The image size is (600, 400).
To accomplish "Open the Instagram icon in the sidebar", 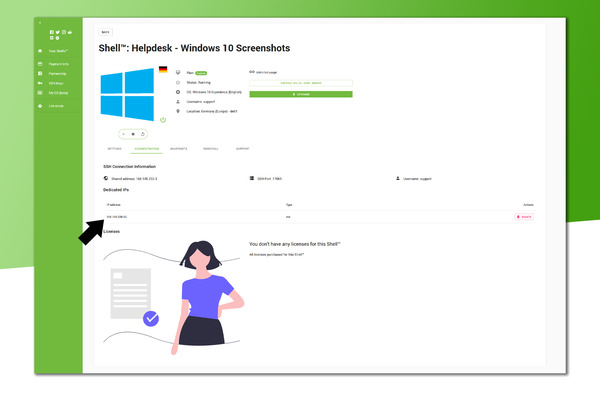I will coord(64,32).
